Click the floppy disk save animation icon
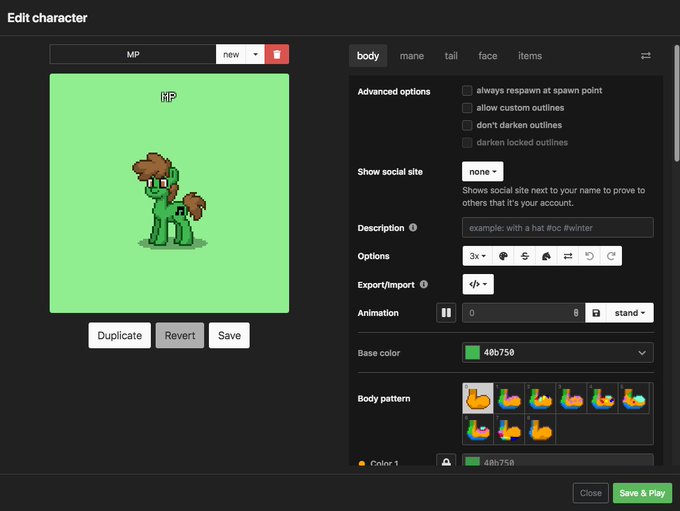 point(596,313)
